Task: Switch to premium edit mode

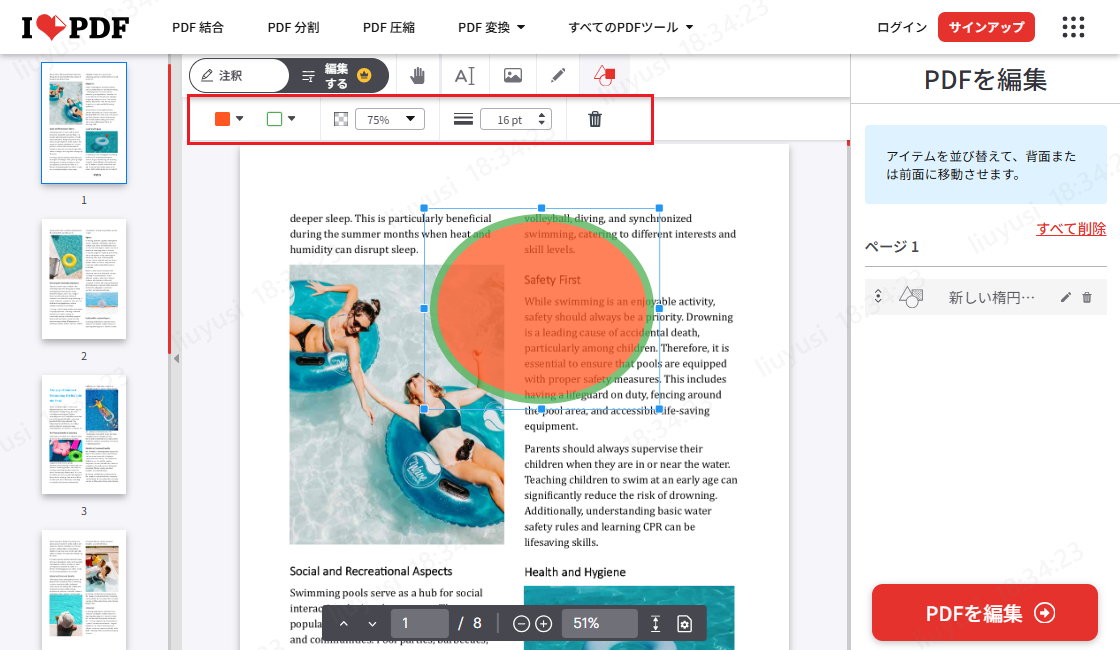Action: 337,75
